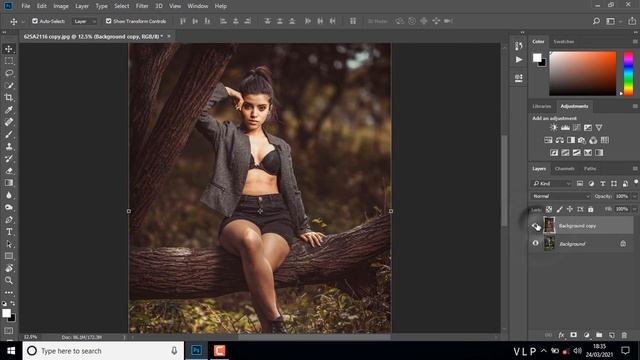Open the Filter menu
Screen dimensions: 640x360
(x=142, y=6)
